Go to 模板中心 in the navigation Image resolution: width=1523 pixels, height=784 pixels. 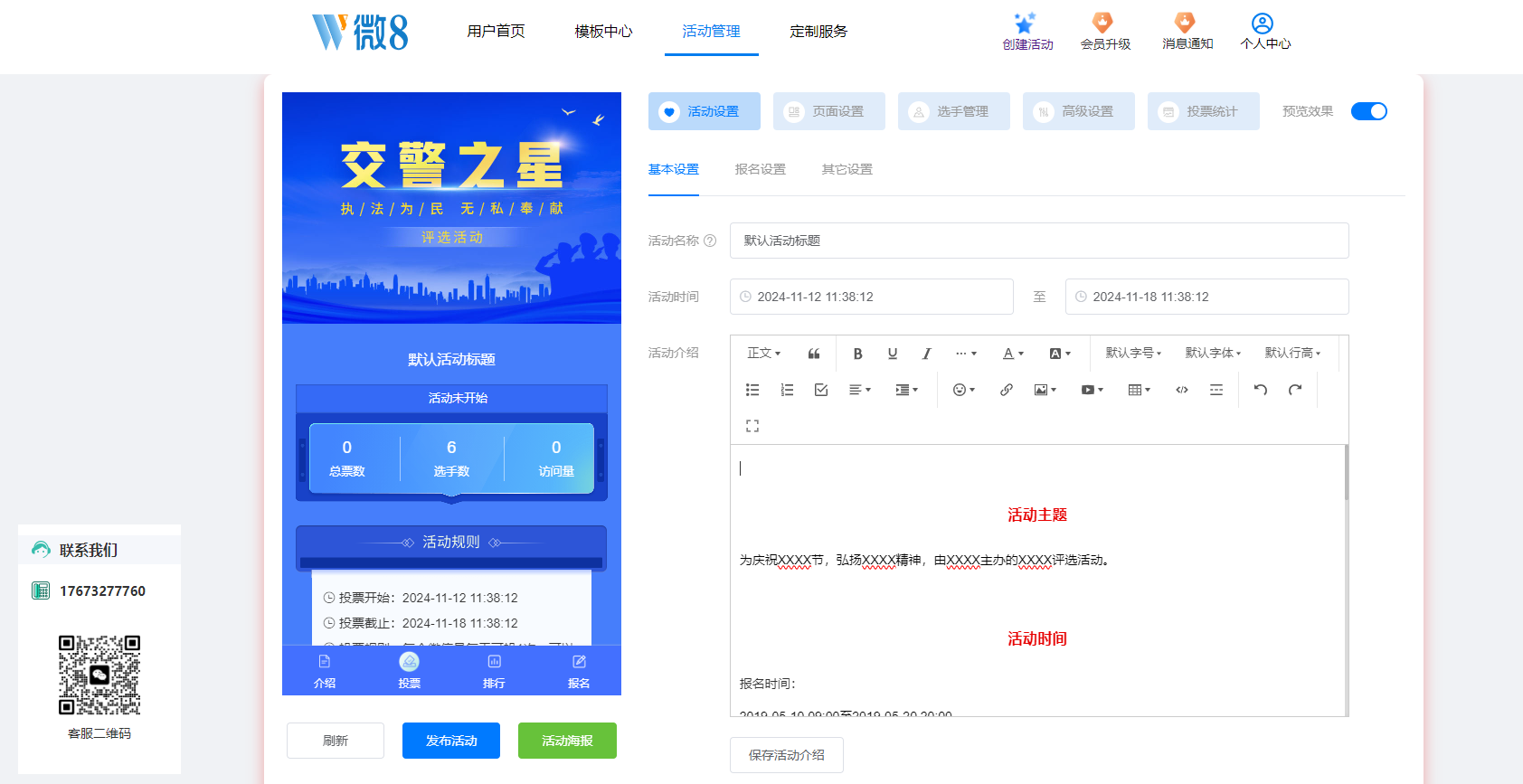[x=603, y=32]
